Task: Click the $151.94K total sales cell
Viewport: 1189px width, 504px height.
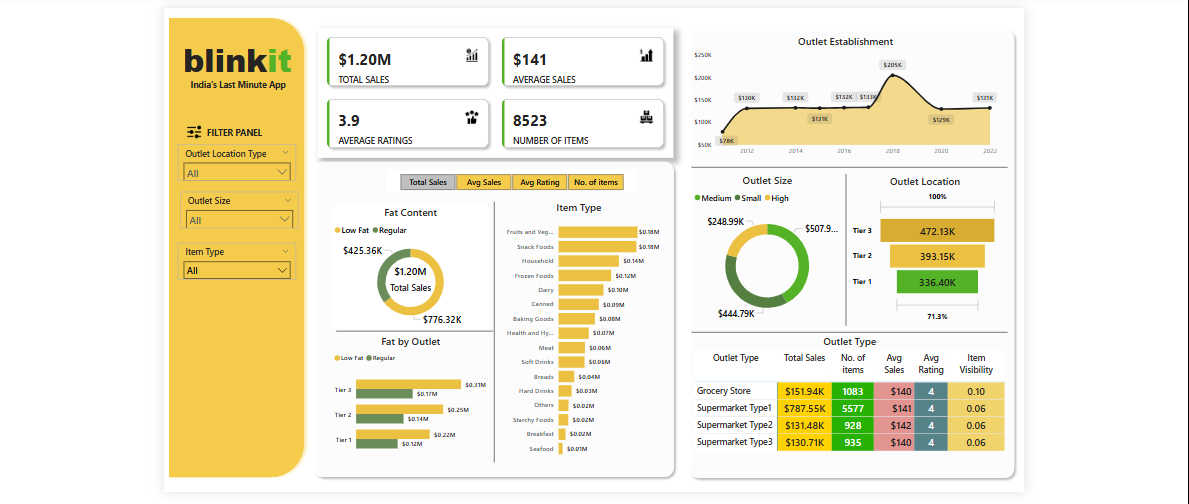Action: pos(804,391)
